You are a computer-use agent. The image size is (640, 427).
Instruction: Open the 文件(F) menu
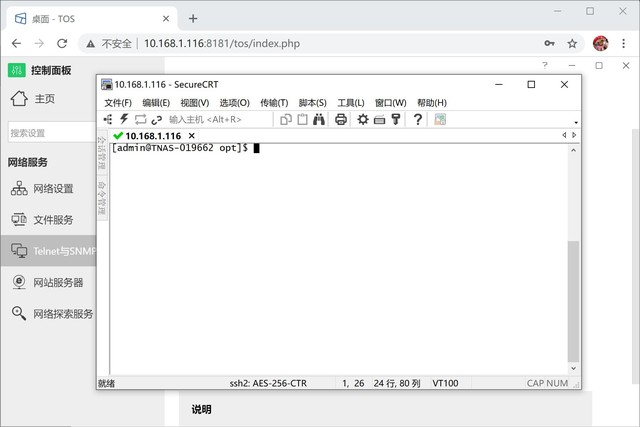pyautogui.click(x=118, y=102)
